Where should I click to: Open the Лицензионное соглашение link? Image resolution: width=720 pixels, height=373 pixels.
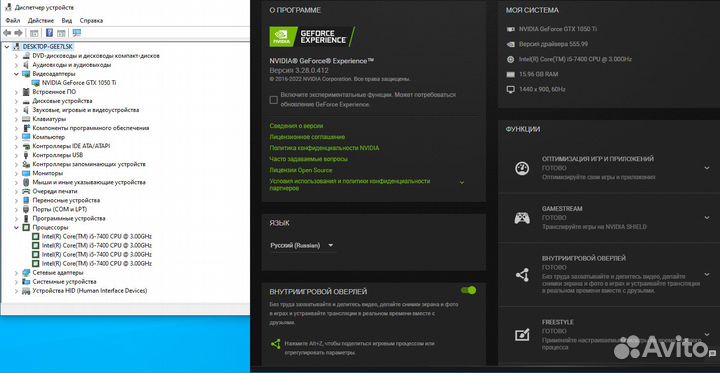click(x=307, y=137)
